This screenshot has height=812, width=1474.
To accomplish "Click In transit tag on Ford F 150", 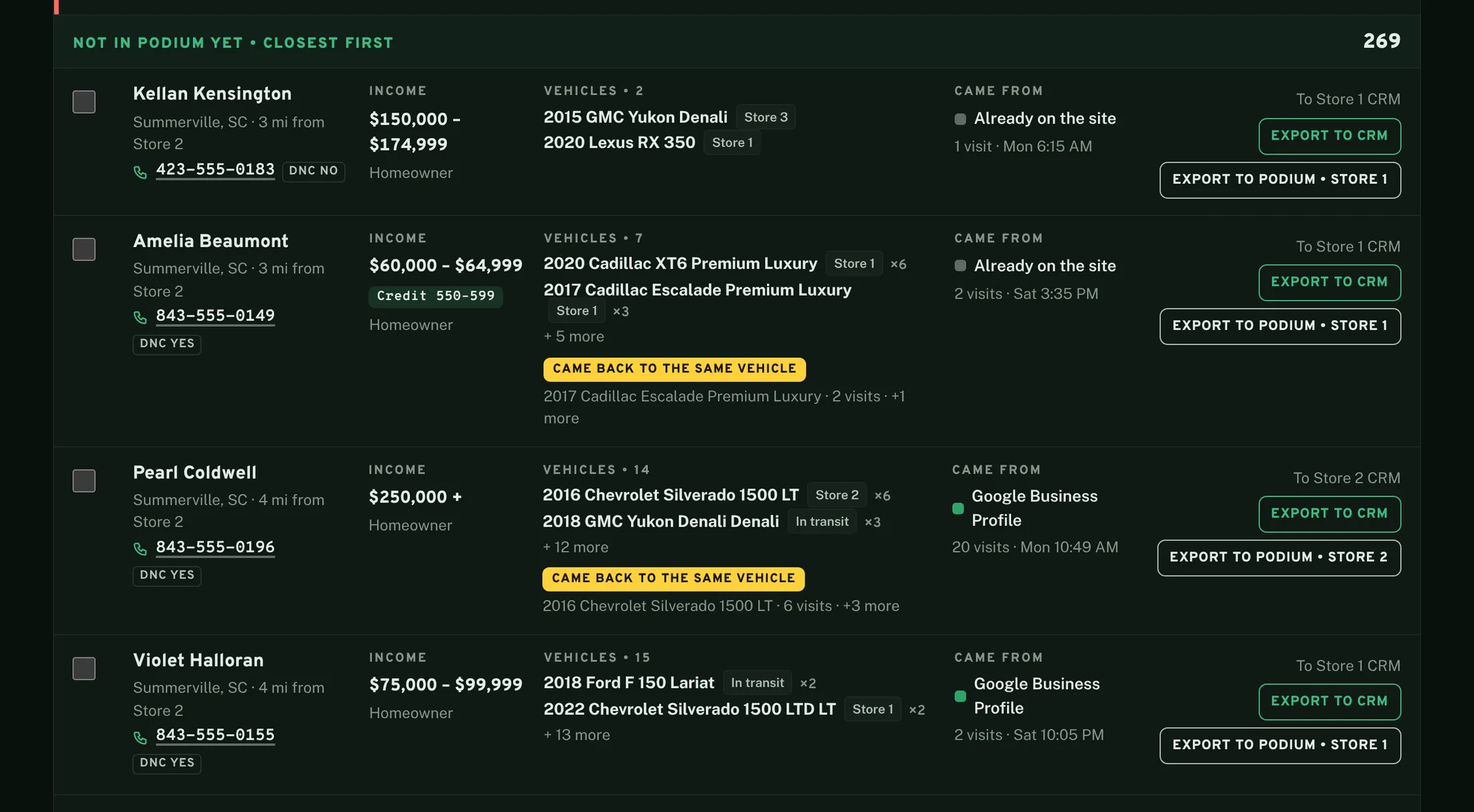I will [757, 683].
